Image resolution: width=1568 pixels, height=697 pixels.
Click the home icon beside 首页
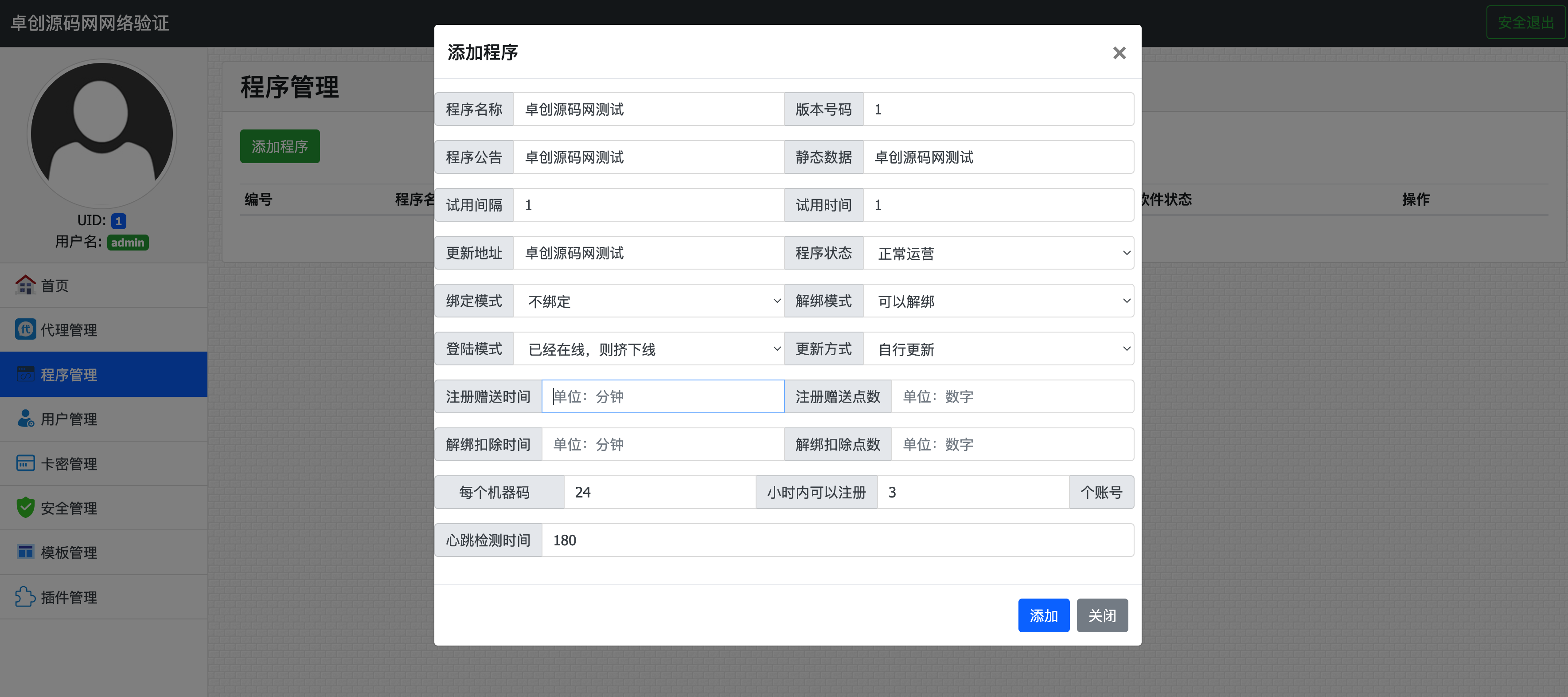click(25, 285)
